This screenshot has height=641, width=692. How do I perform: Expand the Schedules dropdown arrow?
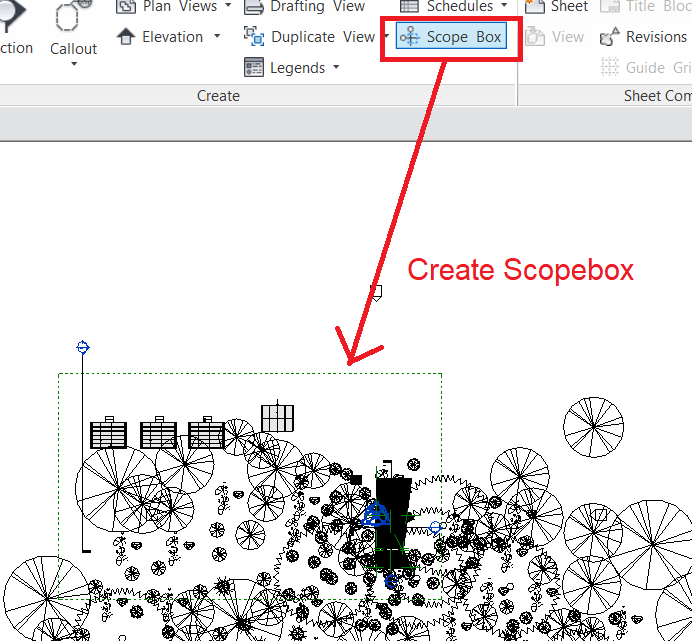coord(504,6)
